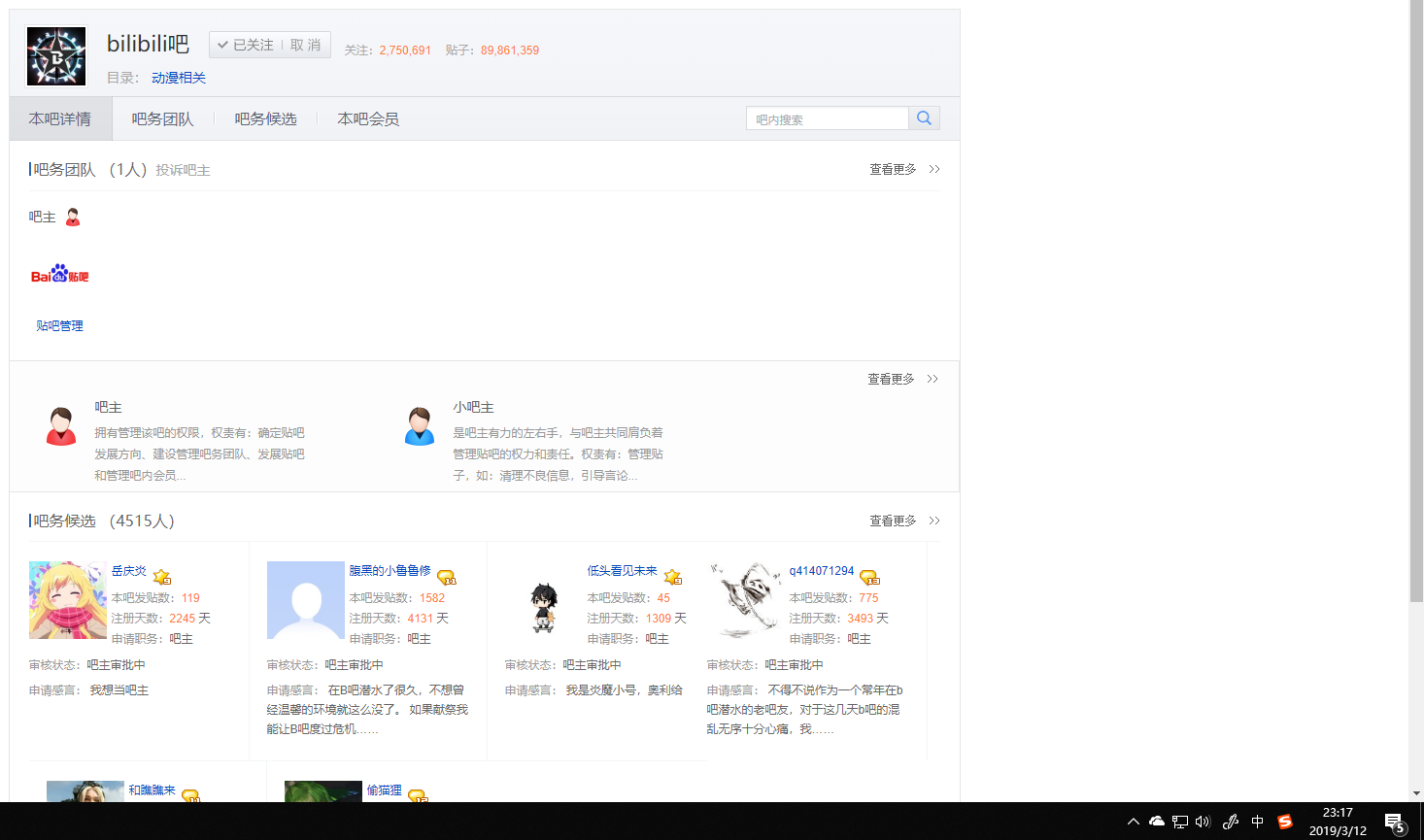Click the volume speaker tray icon
The height and width of the screenshot is (840, 1424).
1203,822
